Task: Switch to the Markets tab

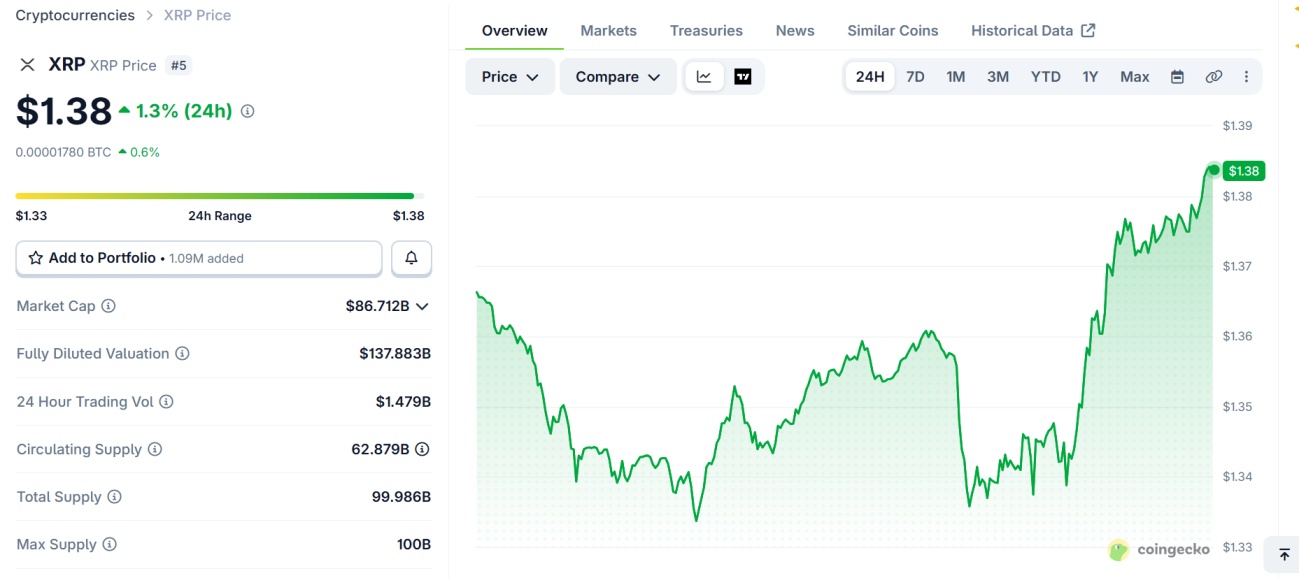Action: (x=608, y=31)
